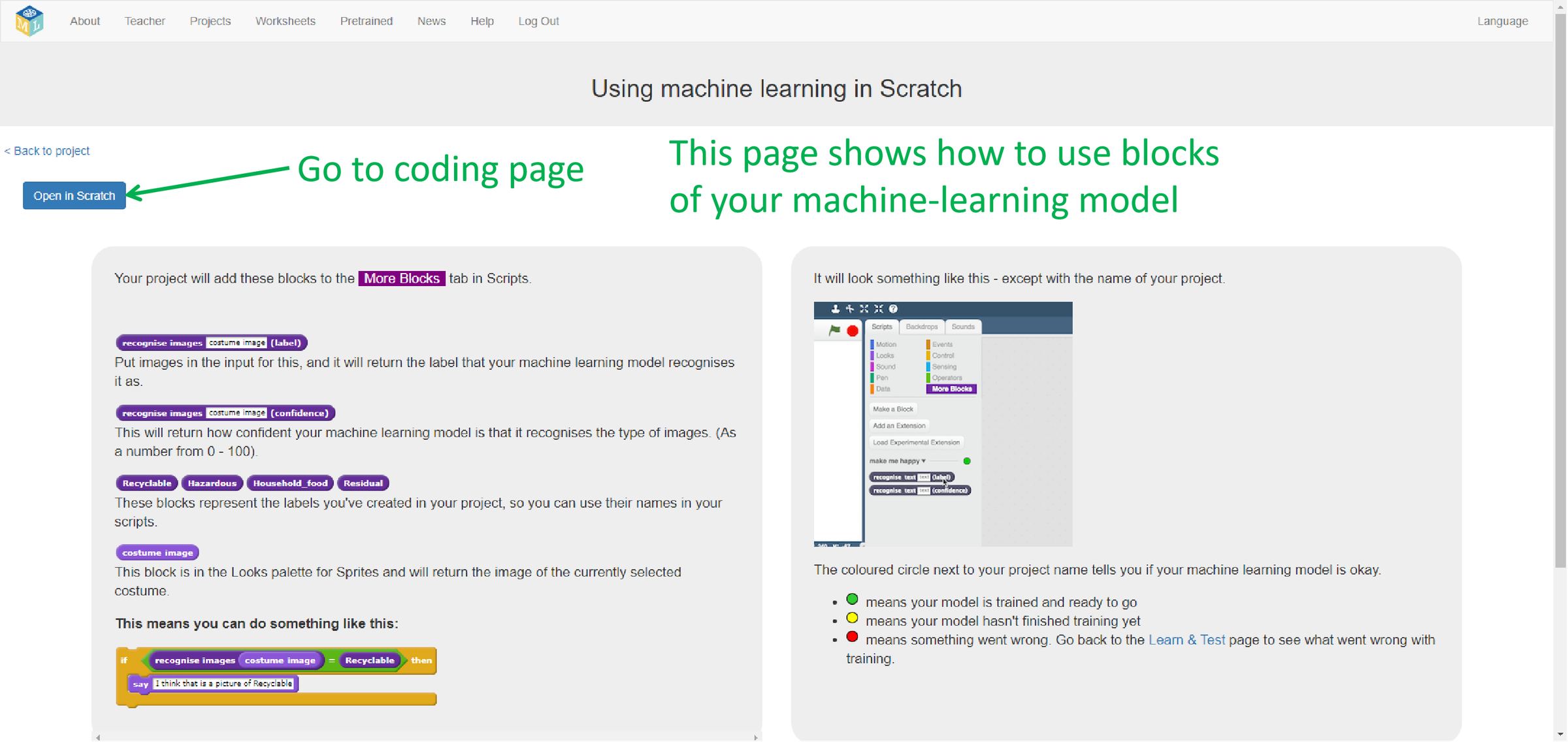Image resolution: width=1568 pixels, height=742 pixels.
Task: Open the Worksheets menu item
Action: coord(285,21)
